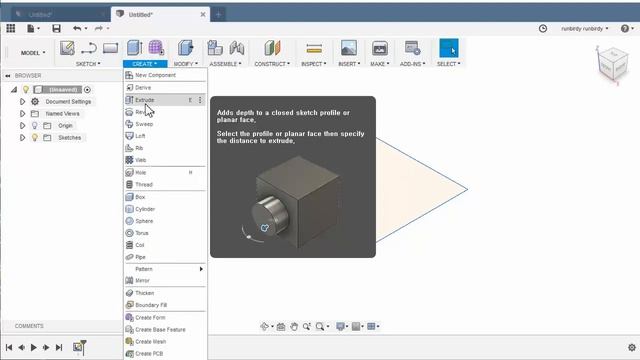Click the Add-Ins scripts icon
Viewport: 640px width, 360px height.
click(412, 48)
